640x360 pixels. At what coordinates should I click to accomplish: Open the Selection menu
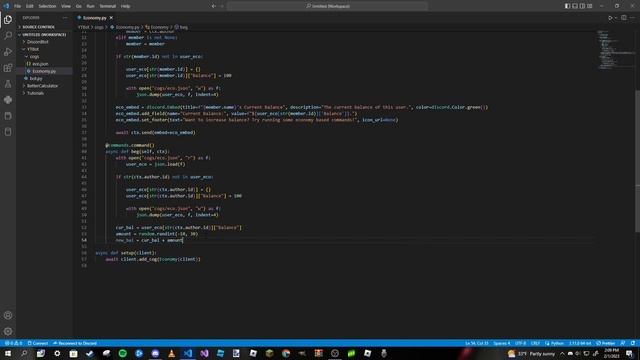click(47, 6)
